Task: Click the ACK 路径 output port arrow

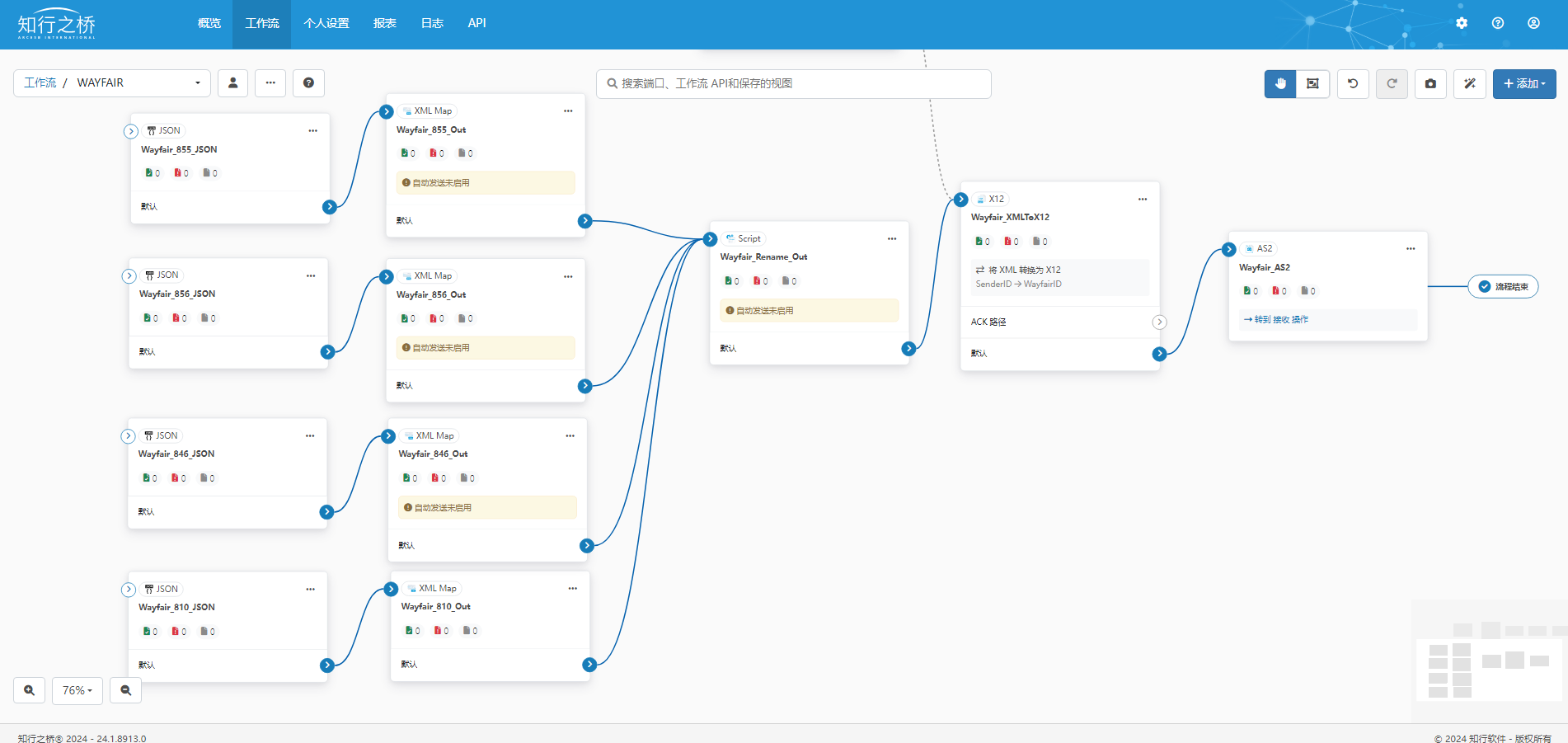Action: (x=1159, y=322)
